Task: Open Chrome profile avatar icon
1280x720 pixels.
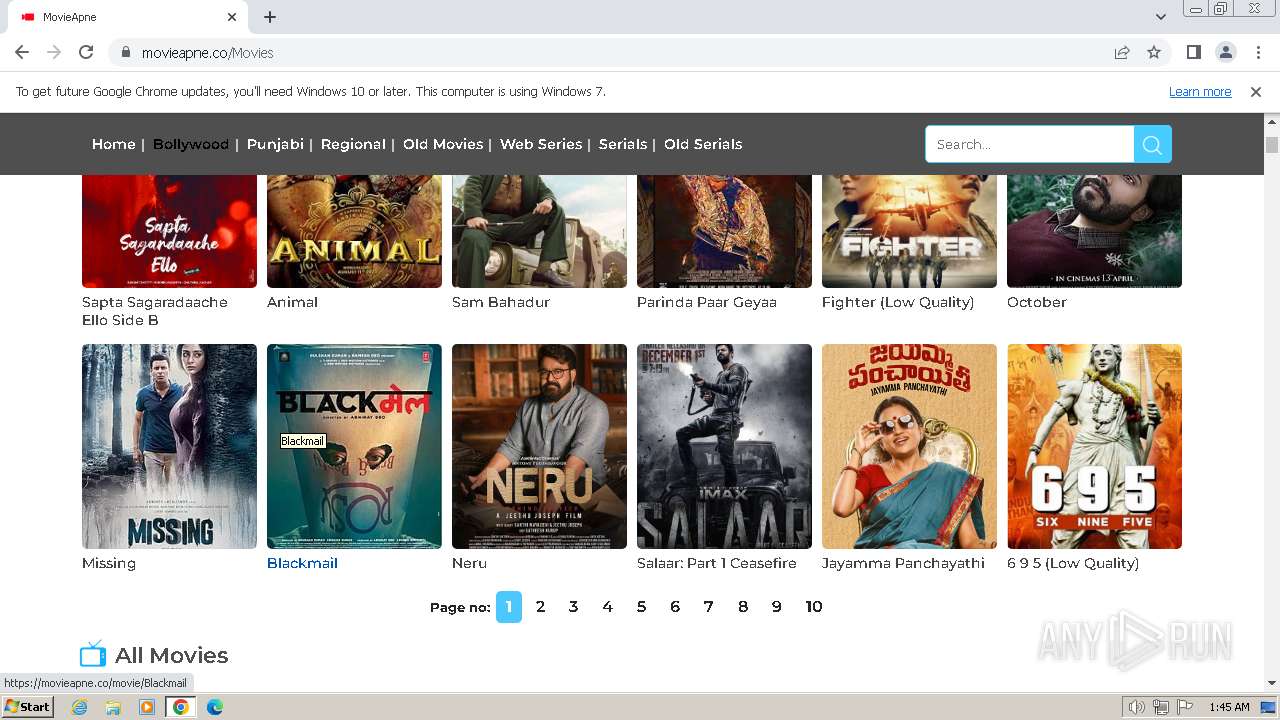Action: click(x=1225, y=52)
